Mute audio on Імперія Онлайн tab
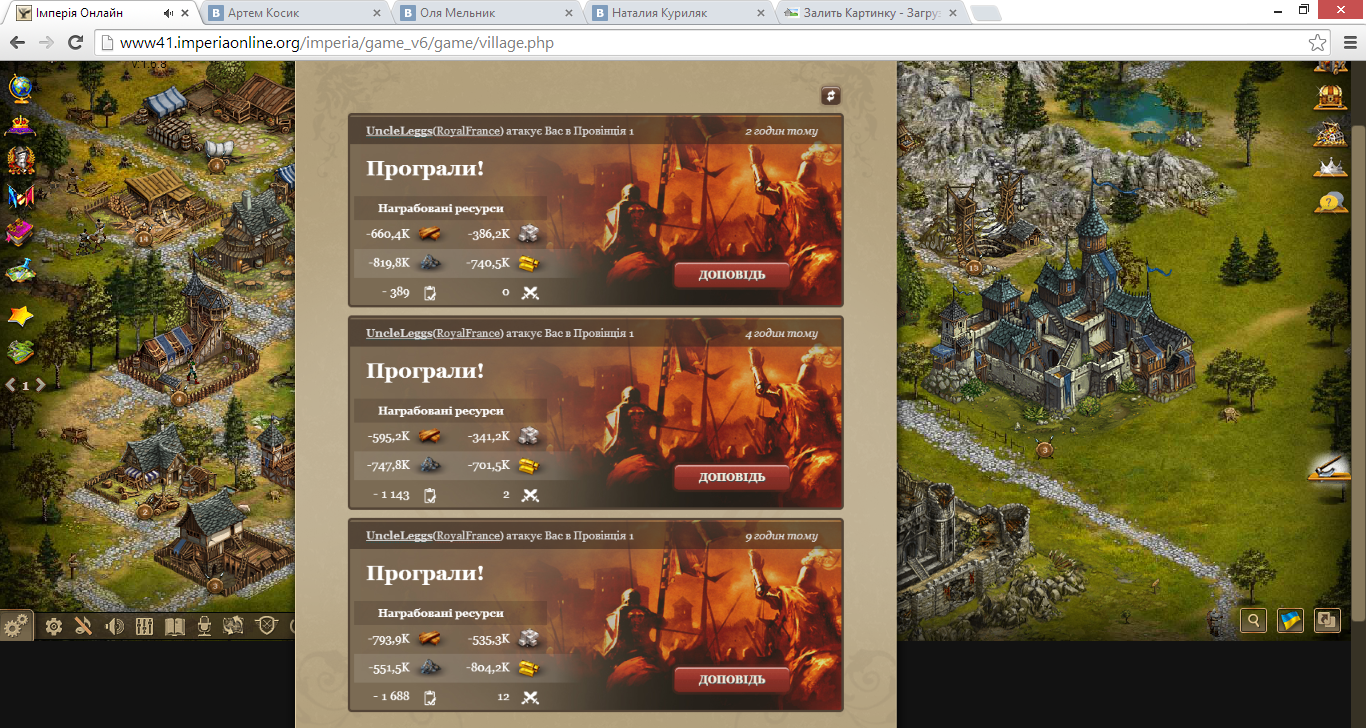The width and height of the screenshot is (1366, 728). pos(168,13)
